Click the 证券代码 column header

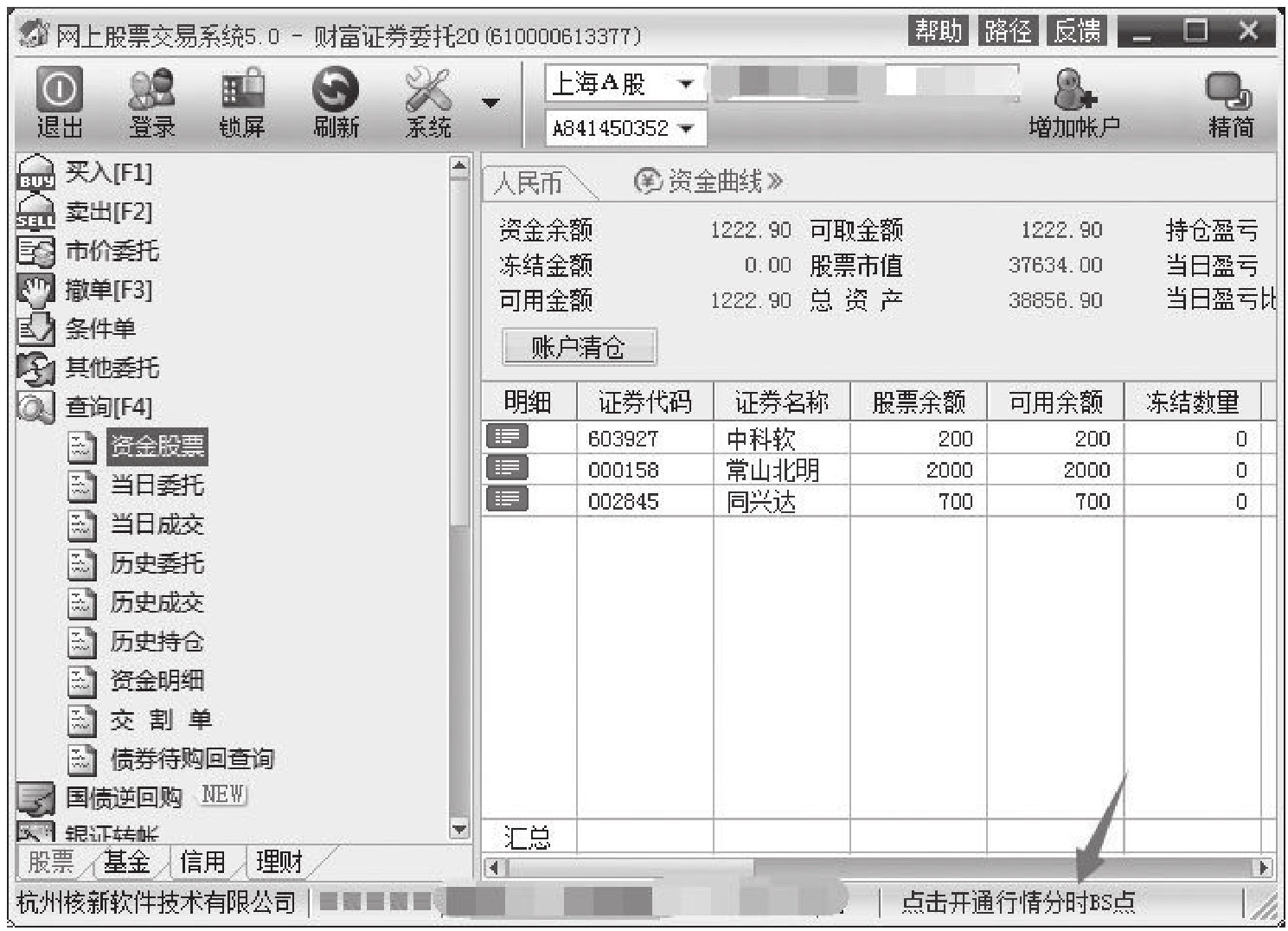tap(644, 402)
